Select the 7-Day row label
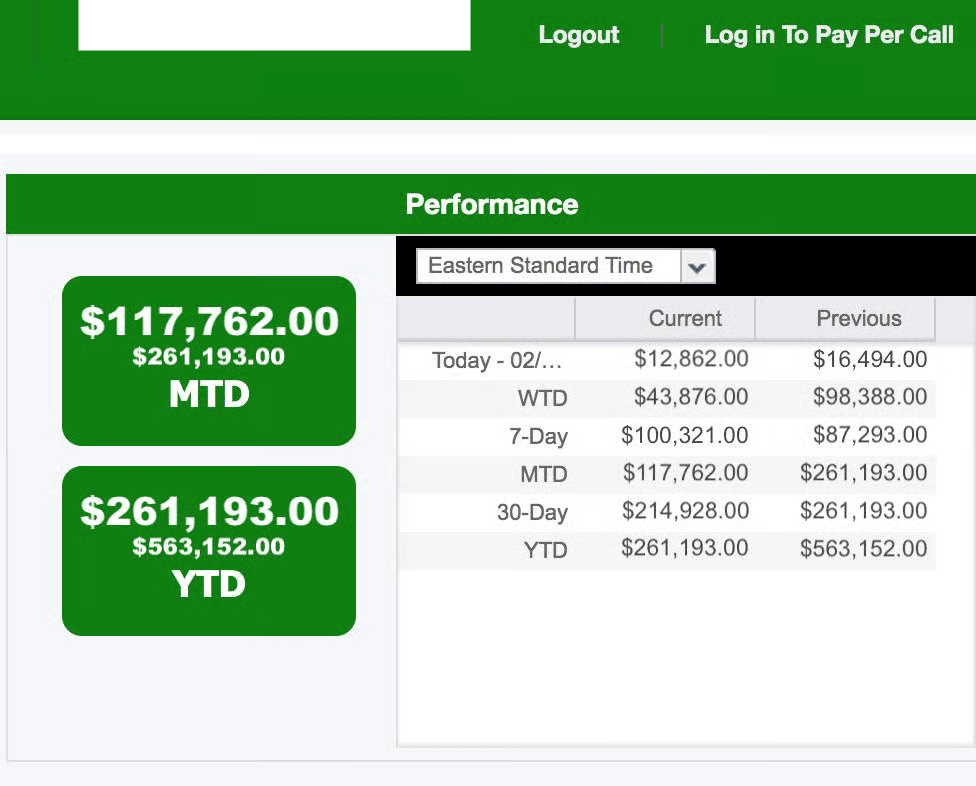The height and width of the screenshot is (786, 976). [x=538, y=436]
